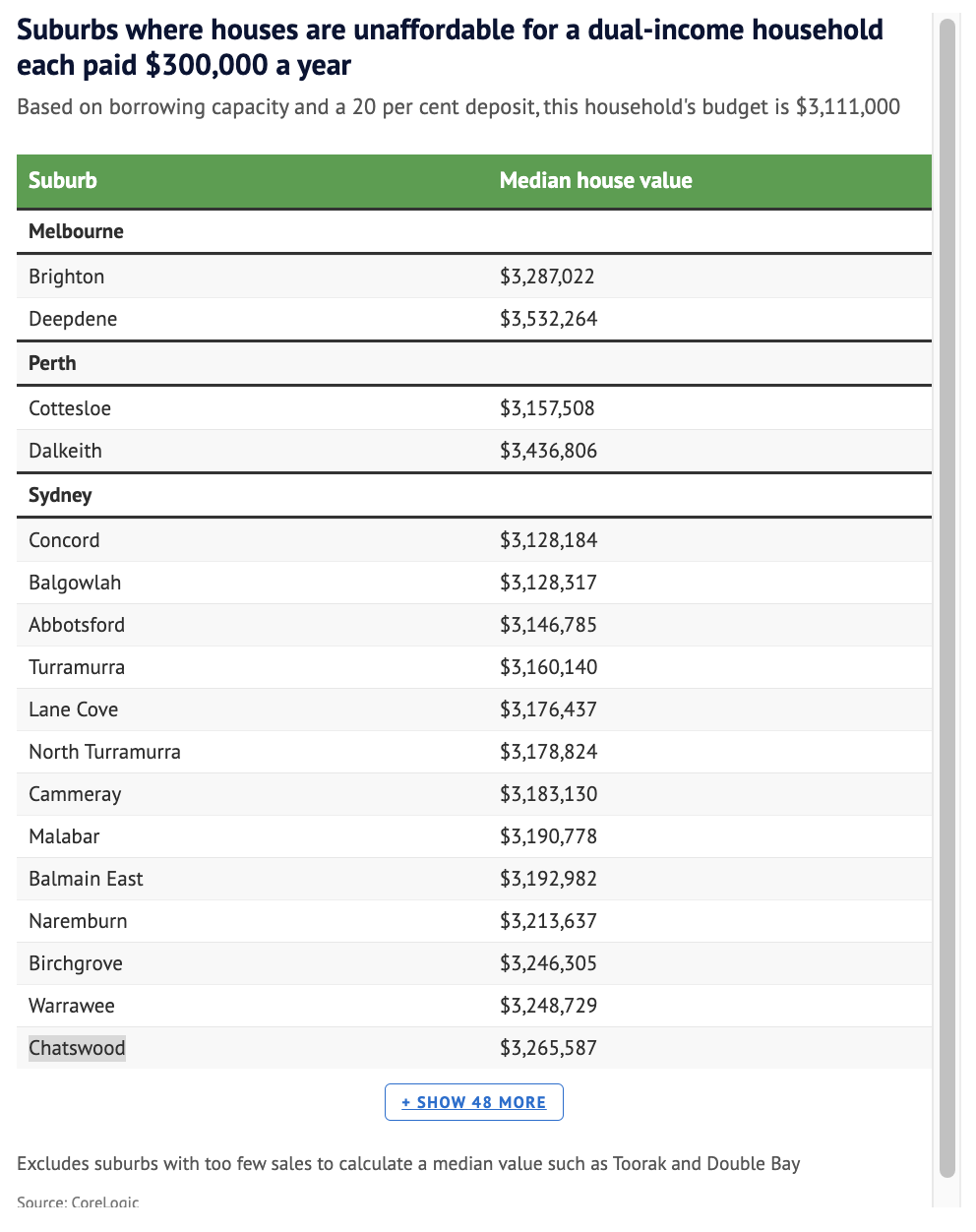Click the chart title heading text
Screen dimensions: 976x1232
(450, 47)
